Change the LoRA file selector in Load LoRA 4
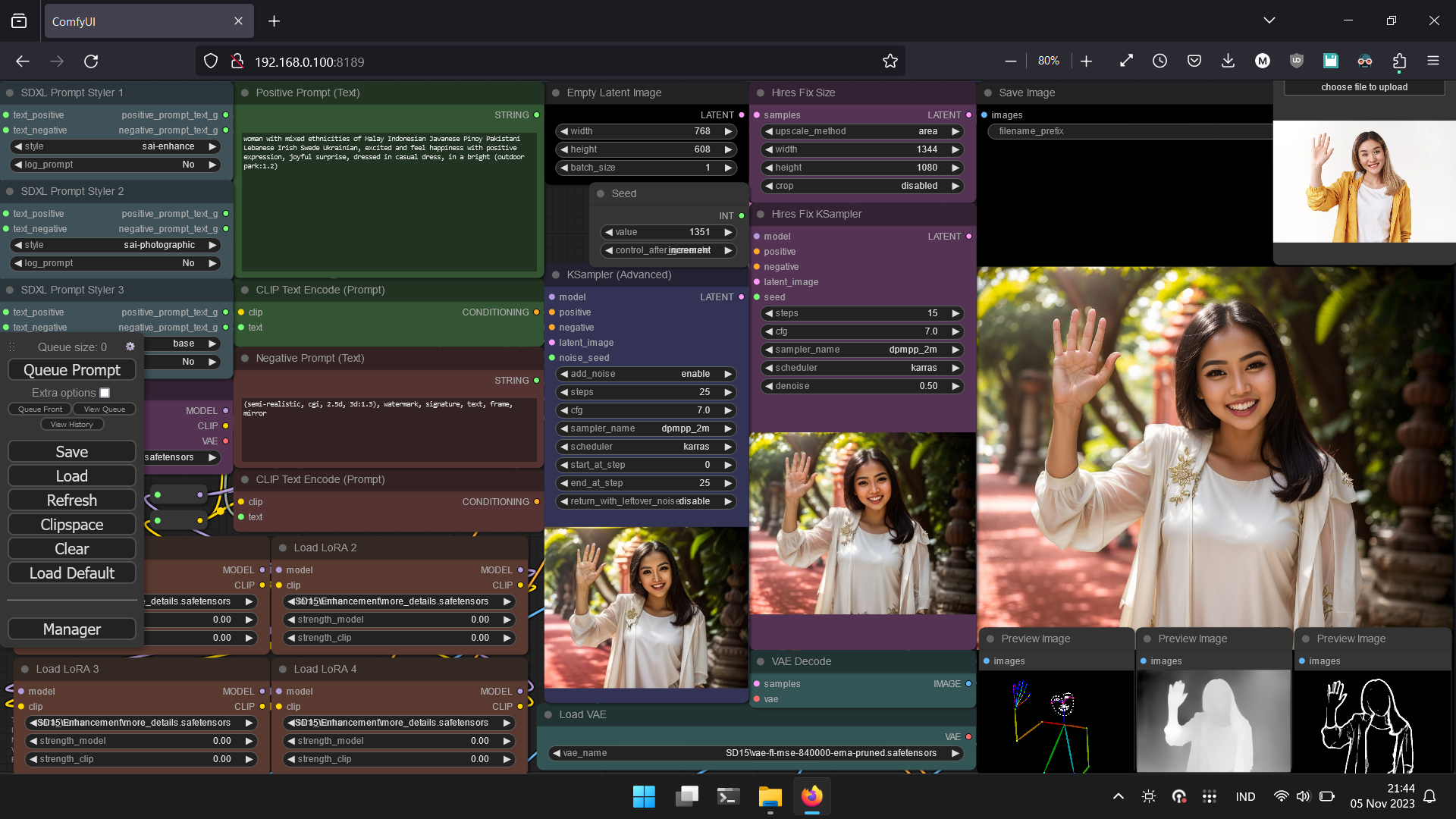The width and height of the screenshot is (1456, 819). tap(400, 723)
